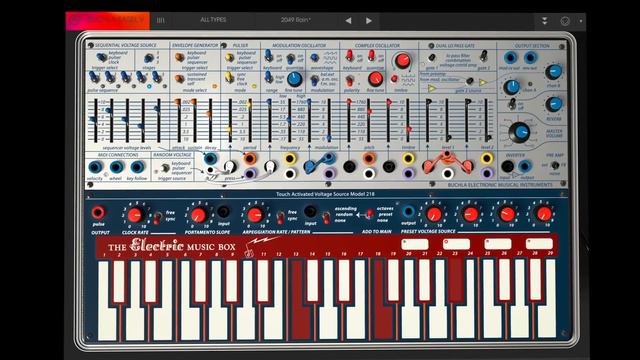Toggle modulation oscillator quantize switch
This screenshot has width=640, height=360.
coord(290,59)
